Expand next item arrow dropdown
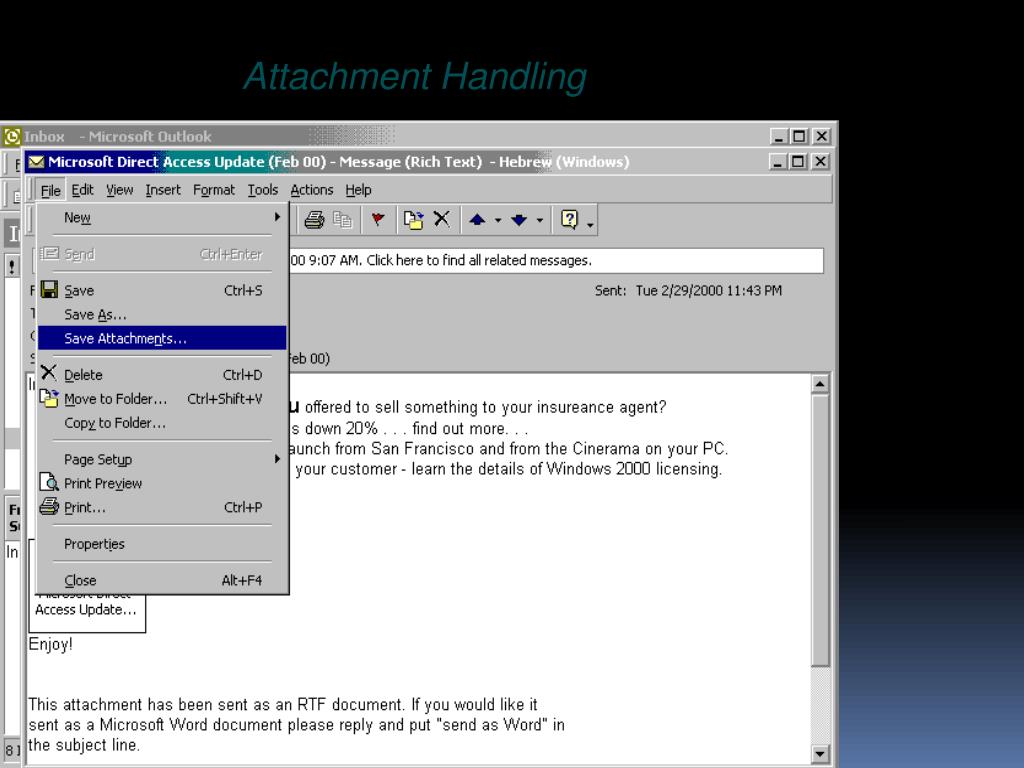1024x768 pixels. coord(539,221)
